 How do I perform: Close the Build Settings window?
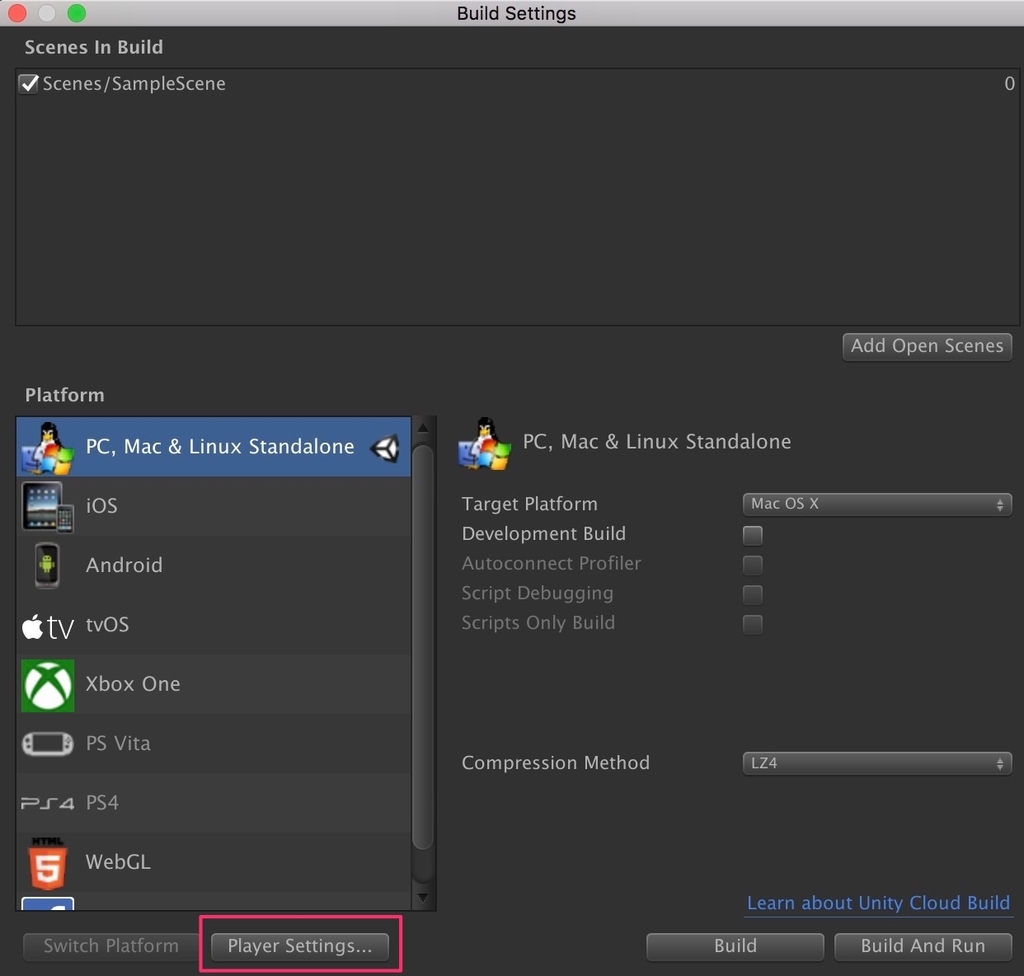pos(17,13)
